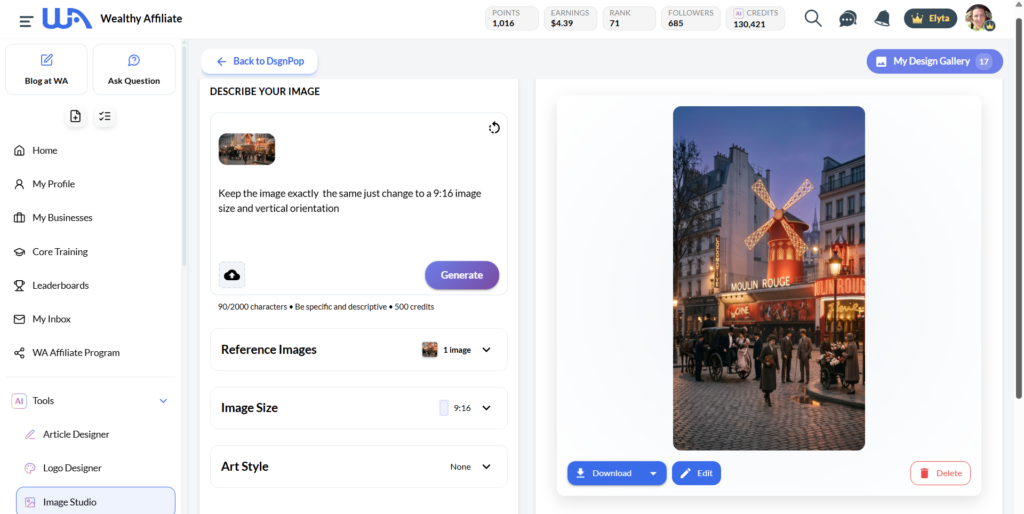Viewport: 1024px width, 514px height.
Task: Click into the image description text
Action: [349, 201]
